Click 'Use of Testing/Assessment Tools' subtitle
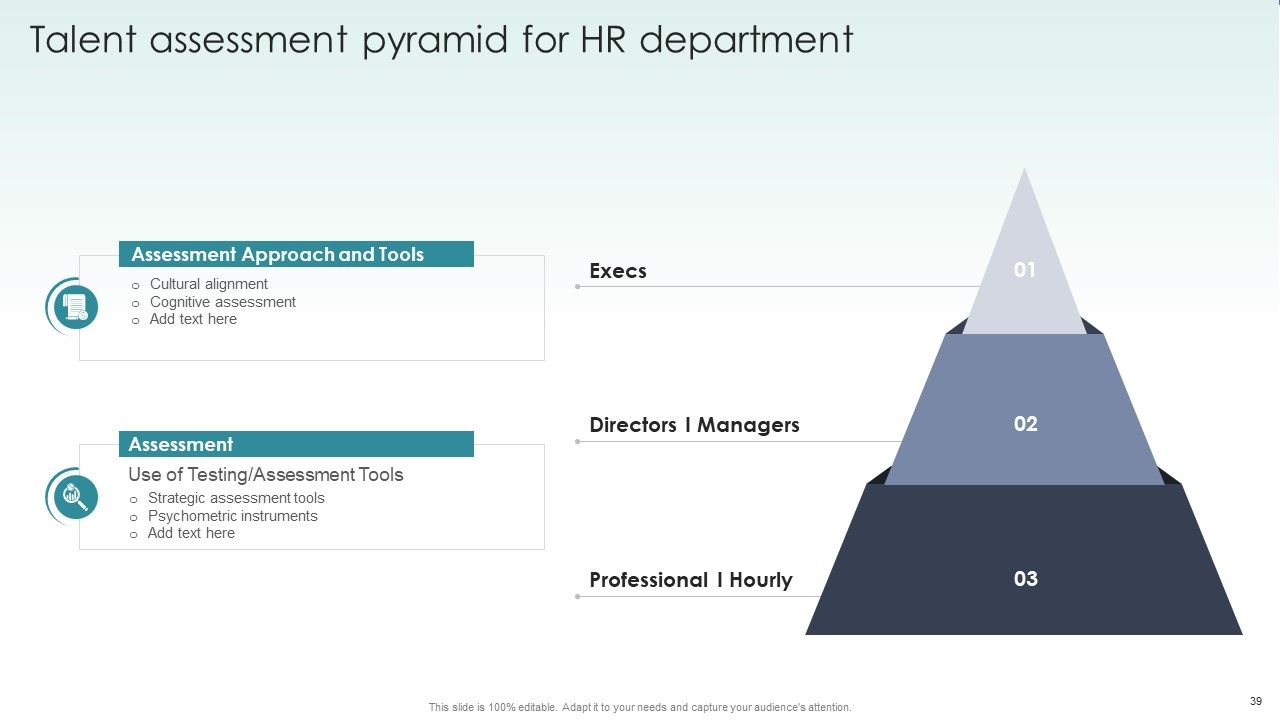 tap(266, 475)
